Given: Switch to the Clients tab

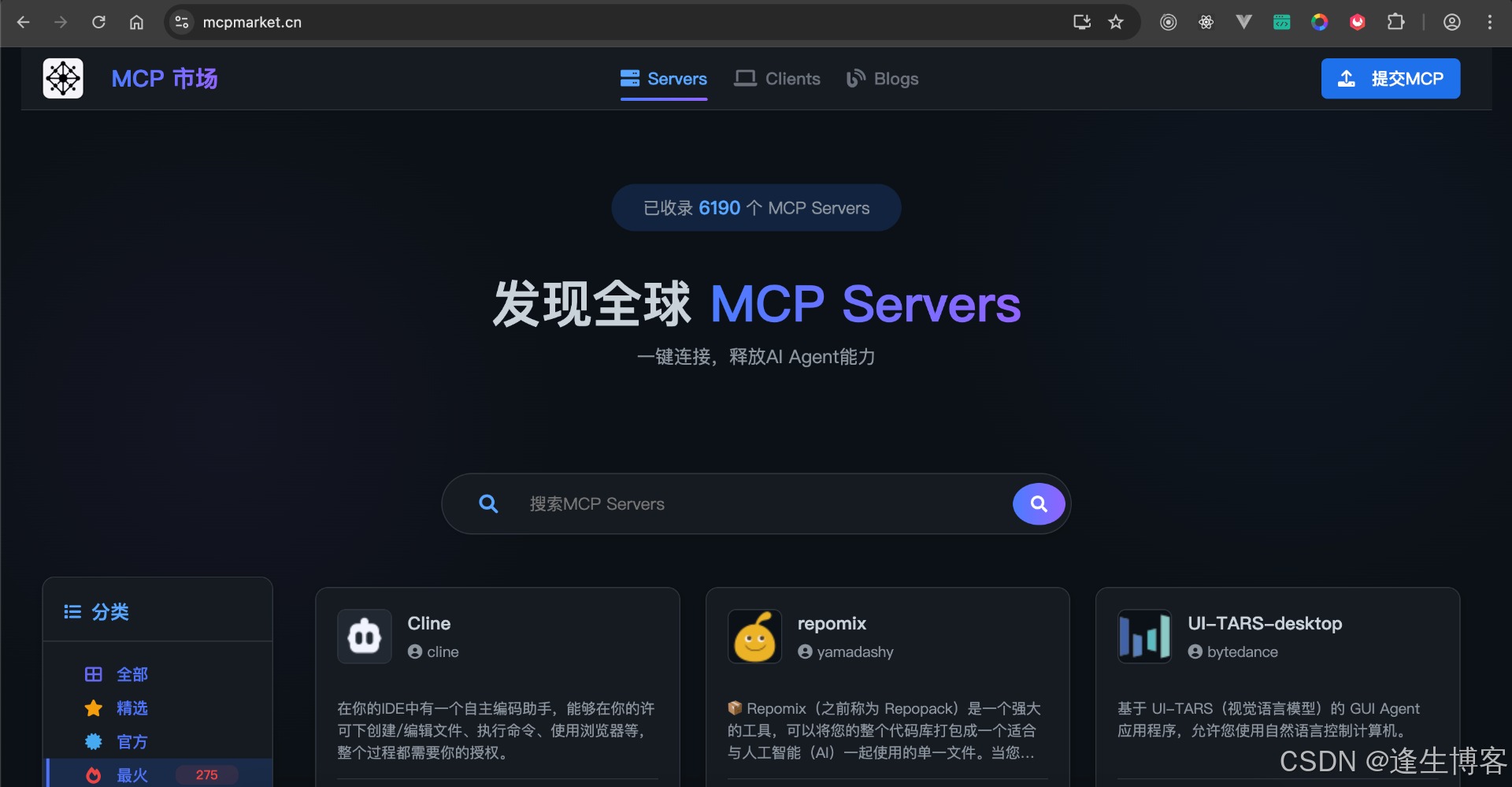Looking at the screenshot, I should (777, 78).
